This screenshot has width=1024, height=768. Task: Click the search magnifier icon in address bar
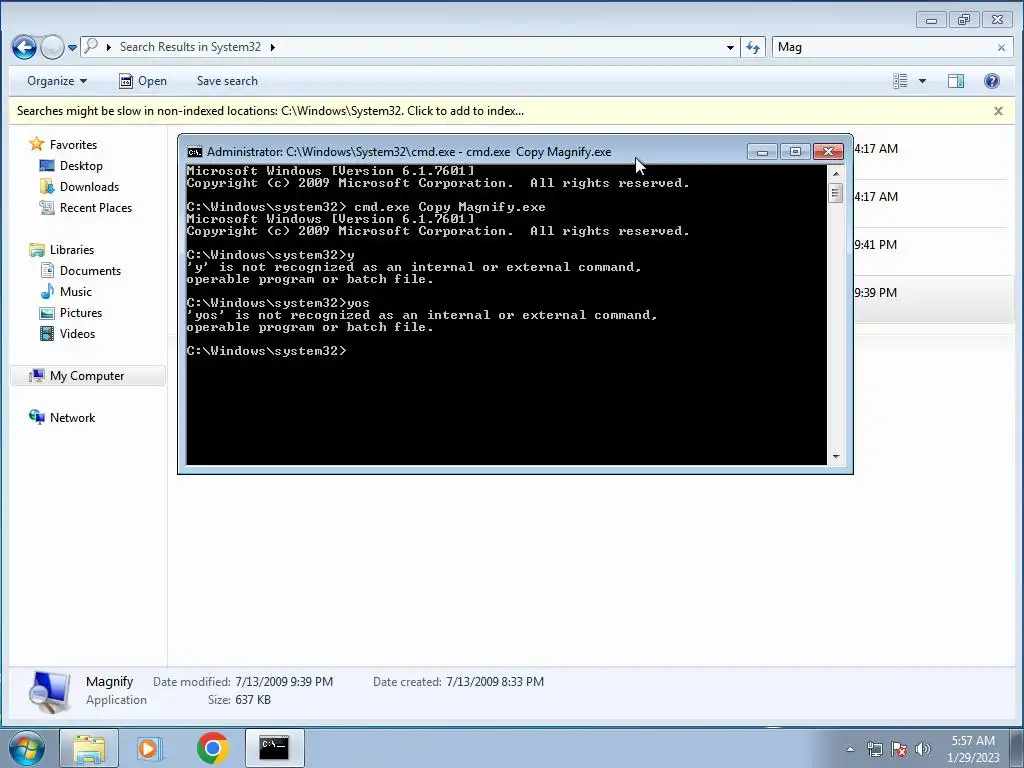coord(91,46)
